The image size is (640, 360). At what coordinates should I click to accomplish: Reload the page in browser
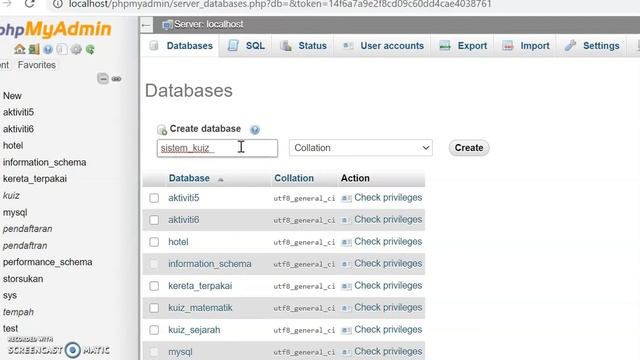29,4
